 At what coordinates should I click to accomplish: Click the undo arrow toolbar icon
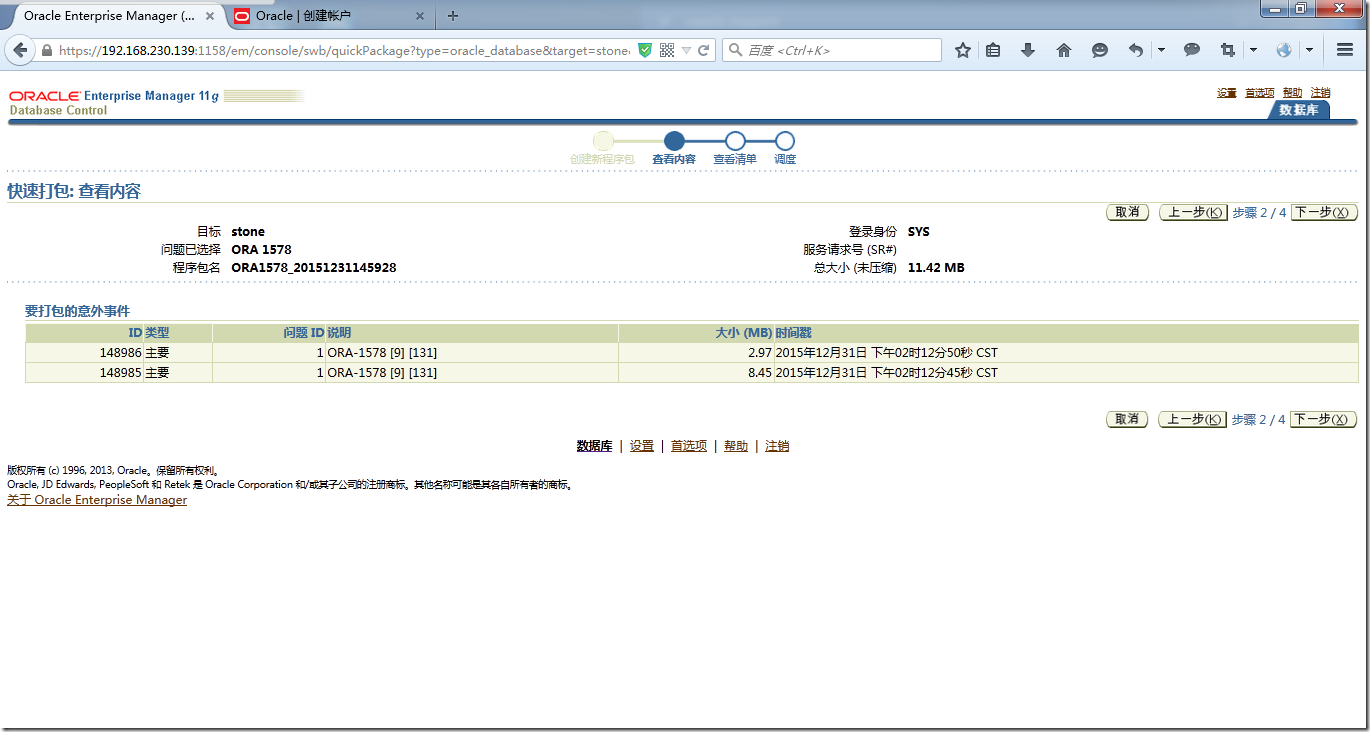(1136, 50)
